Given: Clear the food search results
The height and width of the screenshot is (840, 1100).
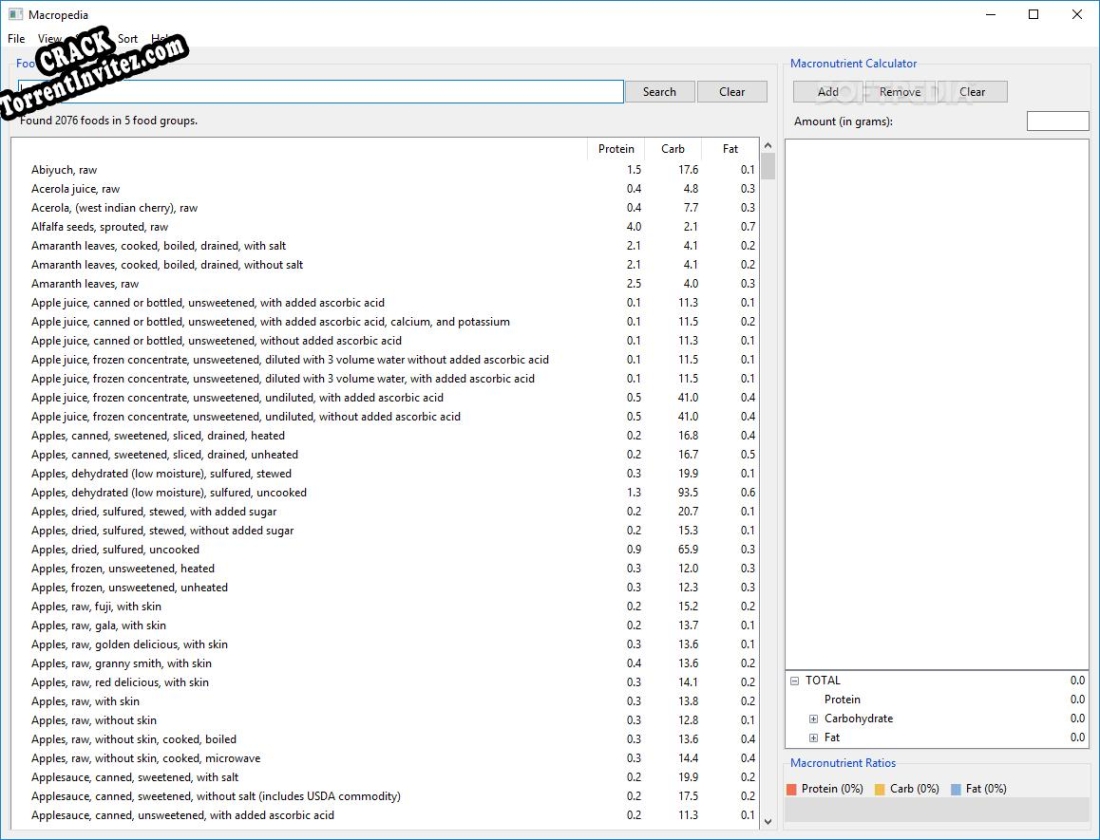Looking at the screenshot, I should coord(732,91).
